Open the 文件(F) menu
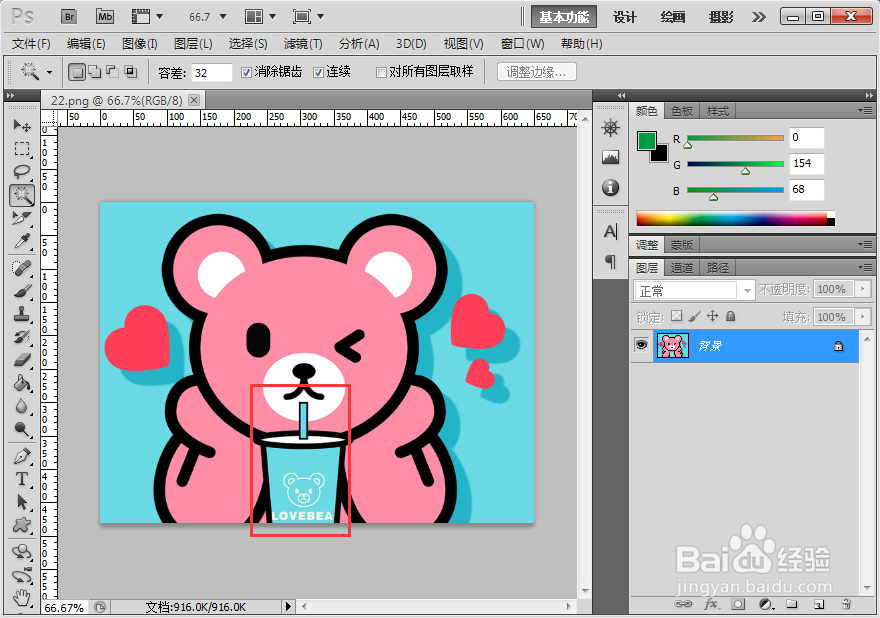880x618 pixels. (31, 44)
